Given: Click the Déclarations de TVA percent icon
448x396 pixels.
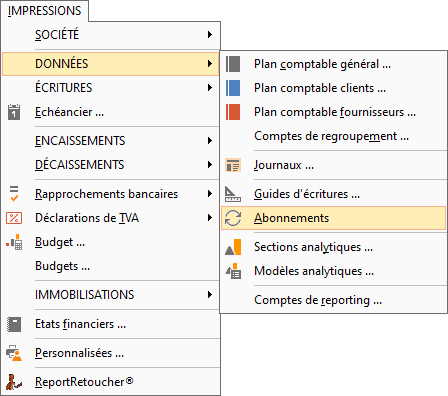Looking at the screenshot, I should [x=14, y=218].
